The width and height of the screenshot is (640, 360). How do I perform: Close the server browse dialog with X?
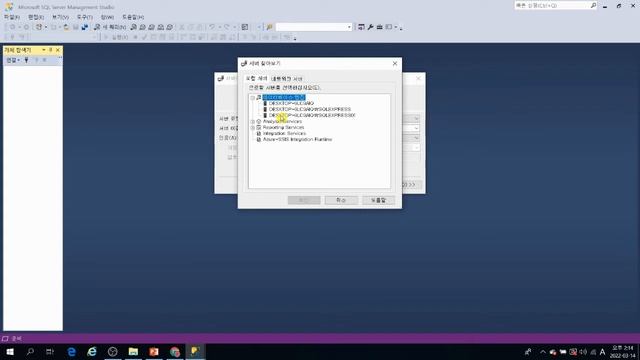tap(395, 64)
